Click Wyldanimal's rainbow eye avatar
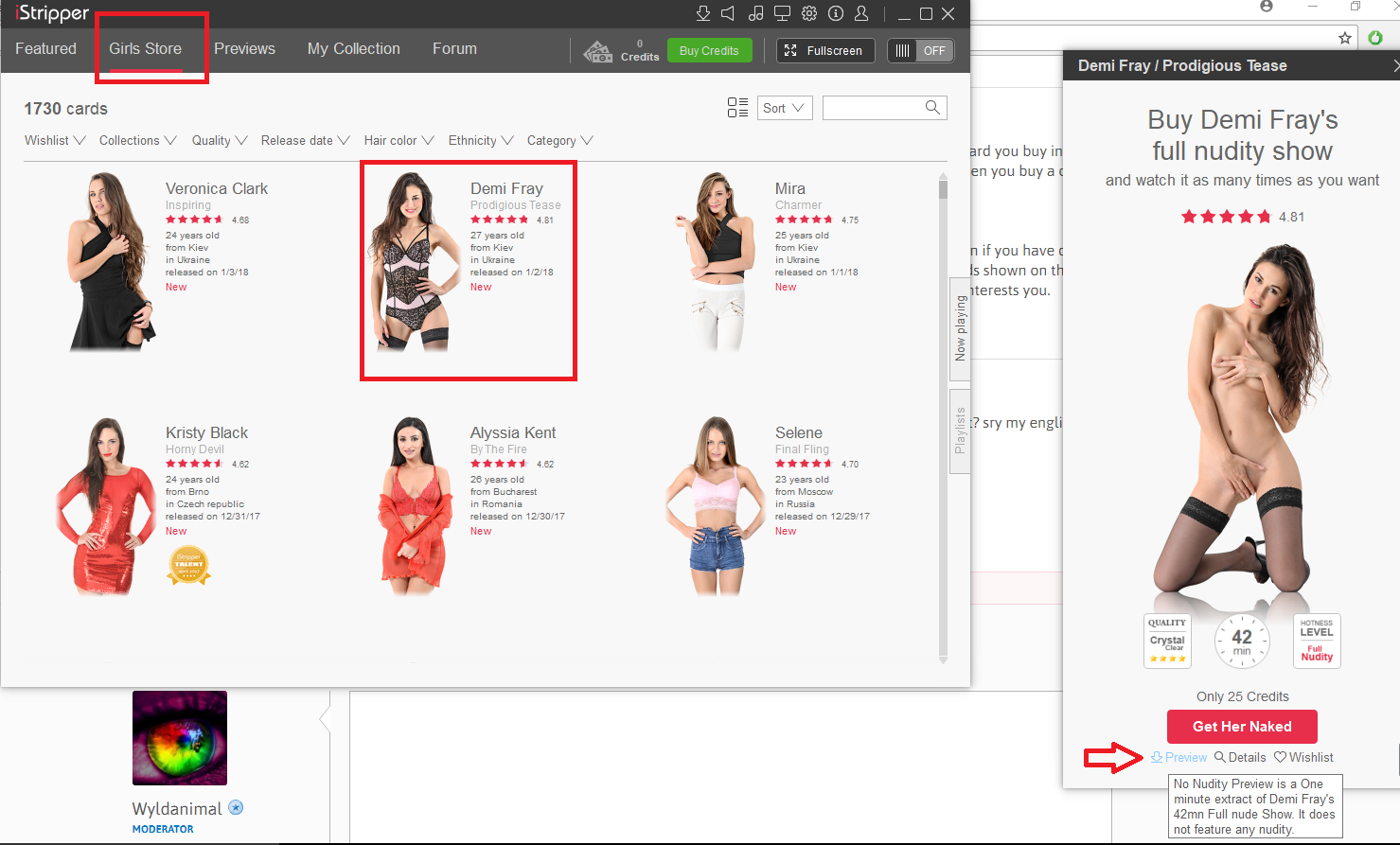This screenshot has width=1400, height=845. (x=180, y=738)
